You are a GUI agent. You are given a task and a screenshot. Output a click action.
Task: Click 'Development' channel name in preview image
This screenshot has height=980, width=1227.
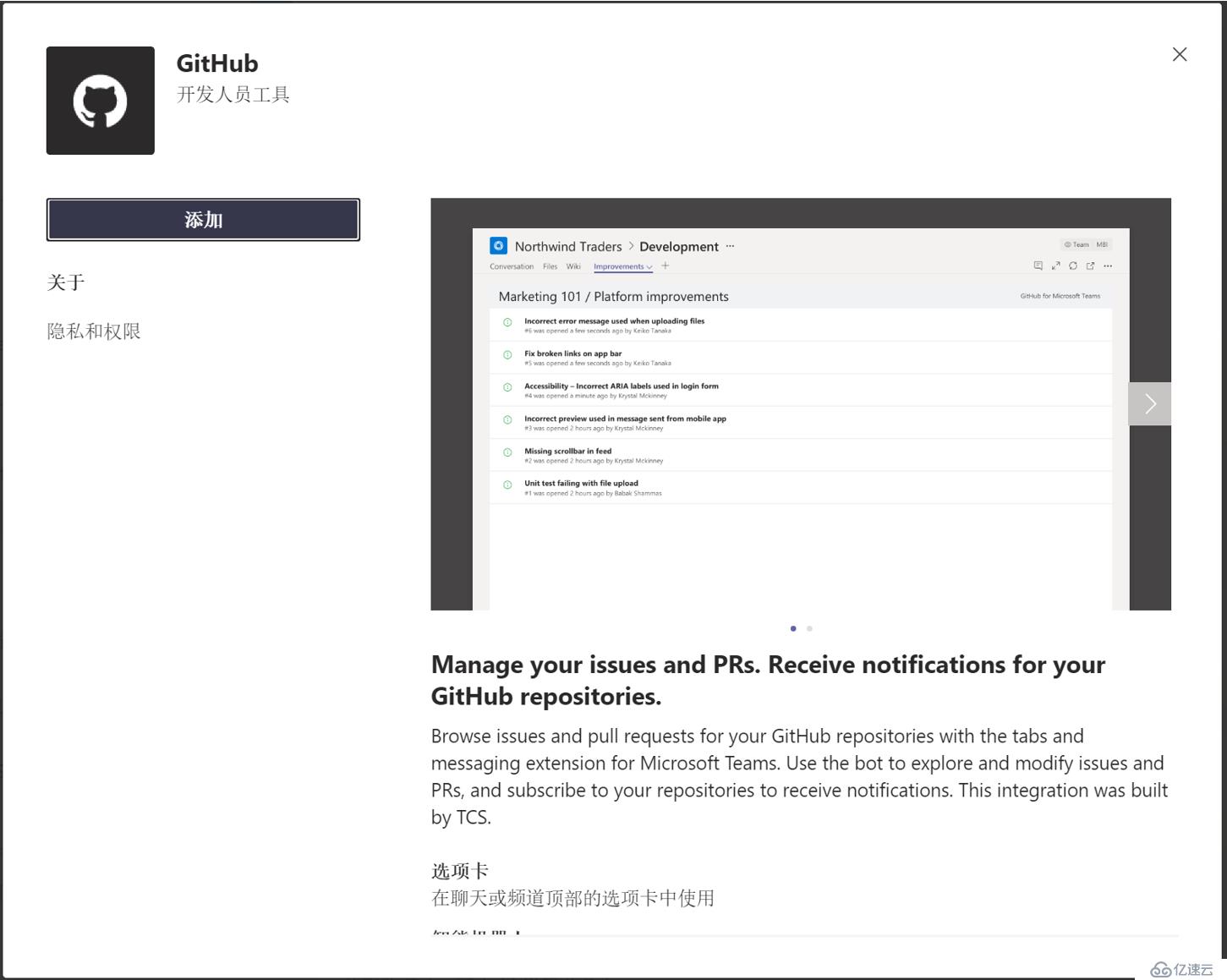[679, 247]
